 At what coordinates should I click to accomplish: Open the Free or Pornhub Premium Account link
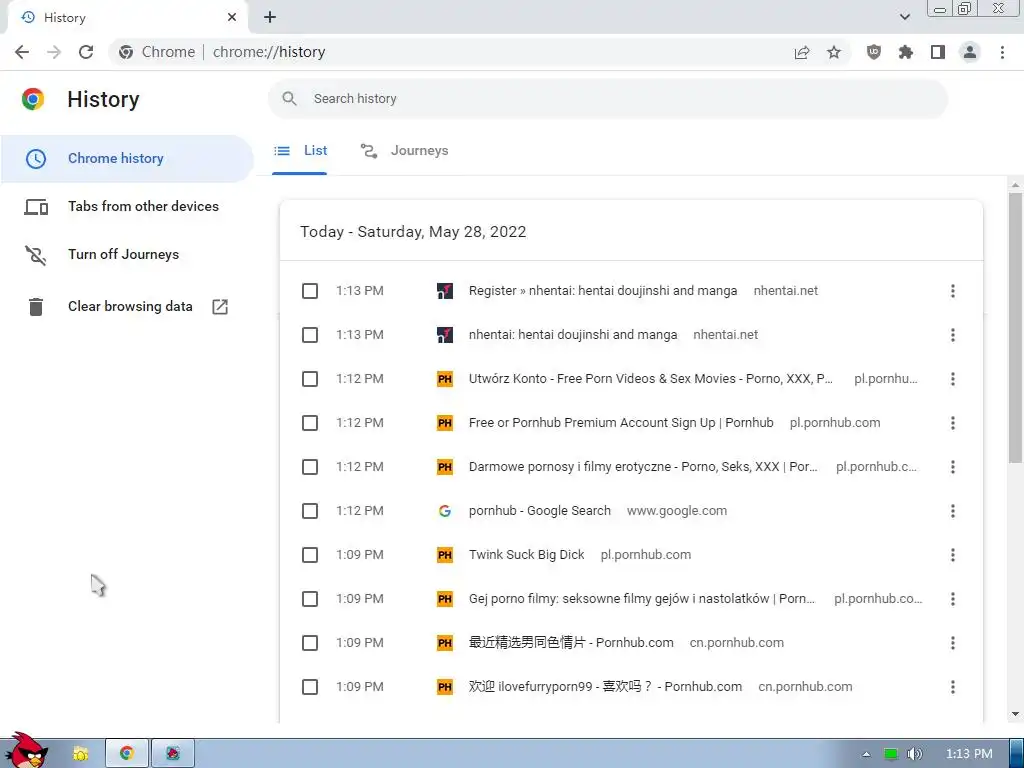621,423
